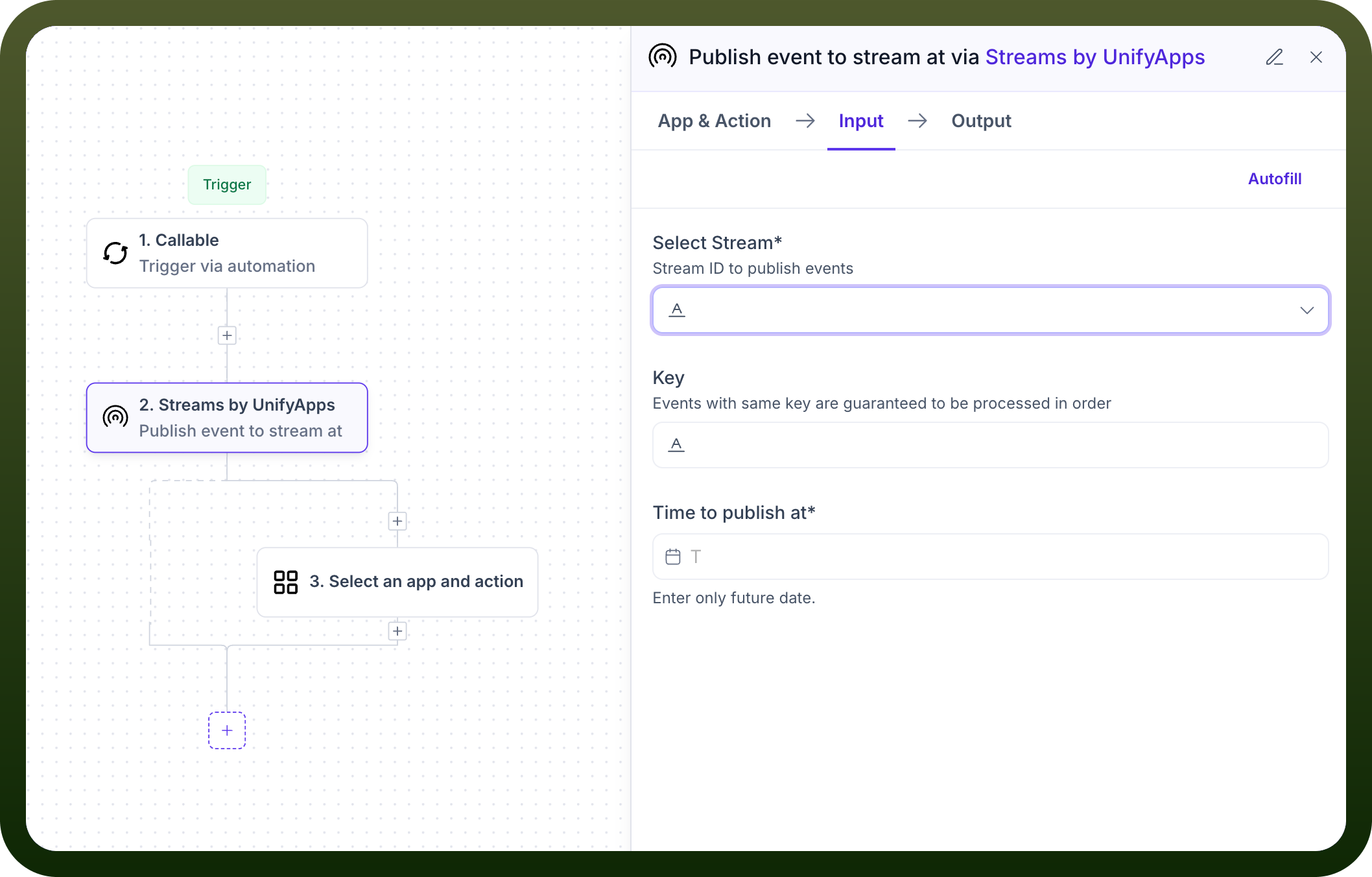Click the 'Stream ID to publish events' description

pyautogui.click(x=753, y=268)
